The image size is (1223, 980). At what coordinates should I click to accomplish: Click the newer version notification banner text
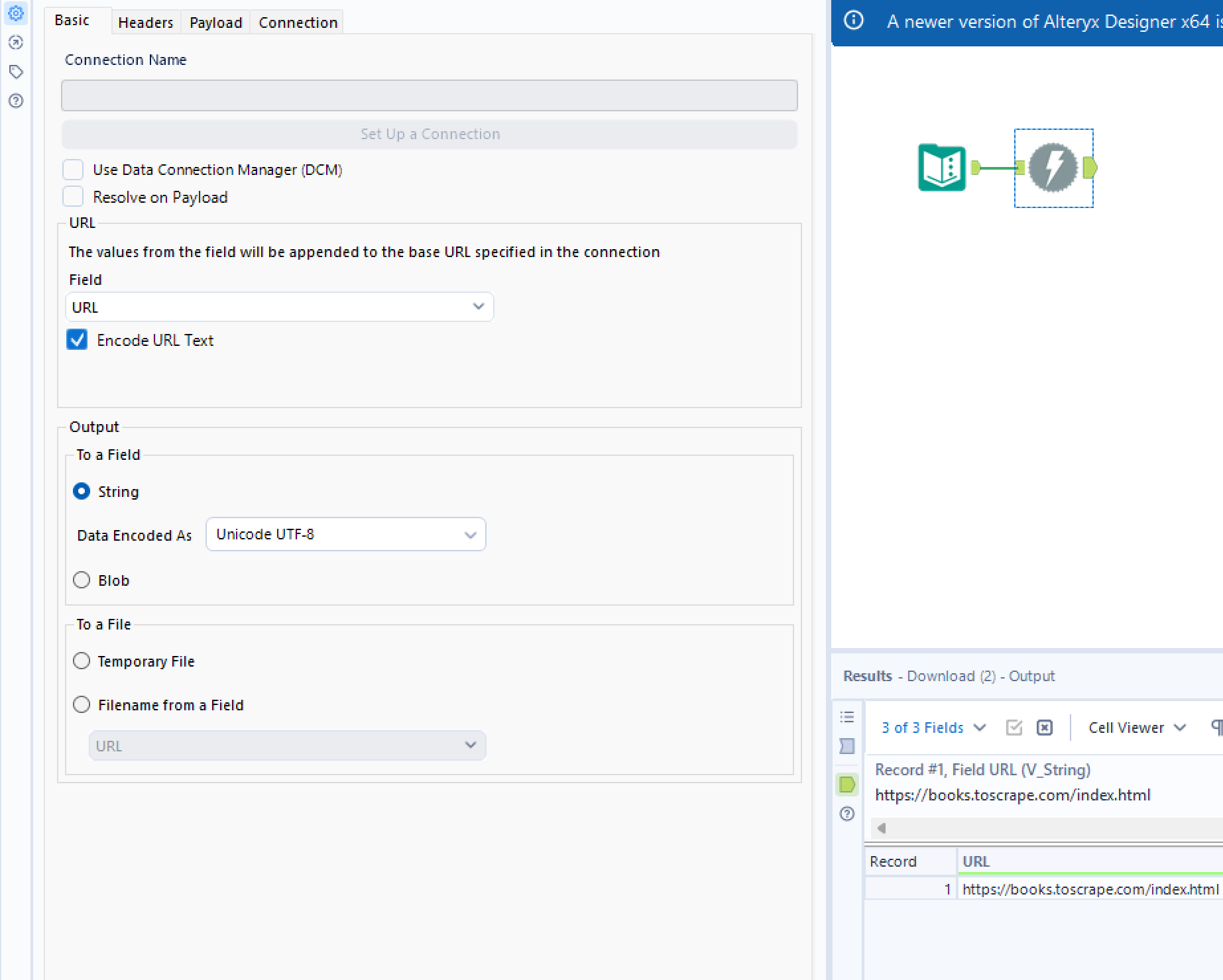(1055, 21)
